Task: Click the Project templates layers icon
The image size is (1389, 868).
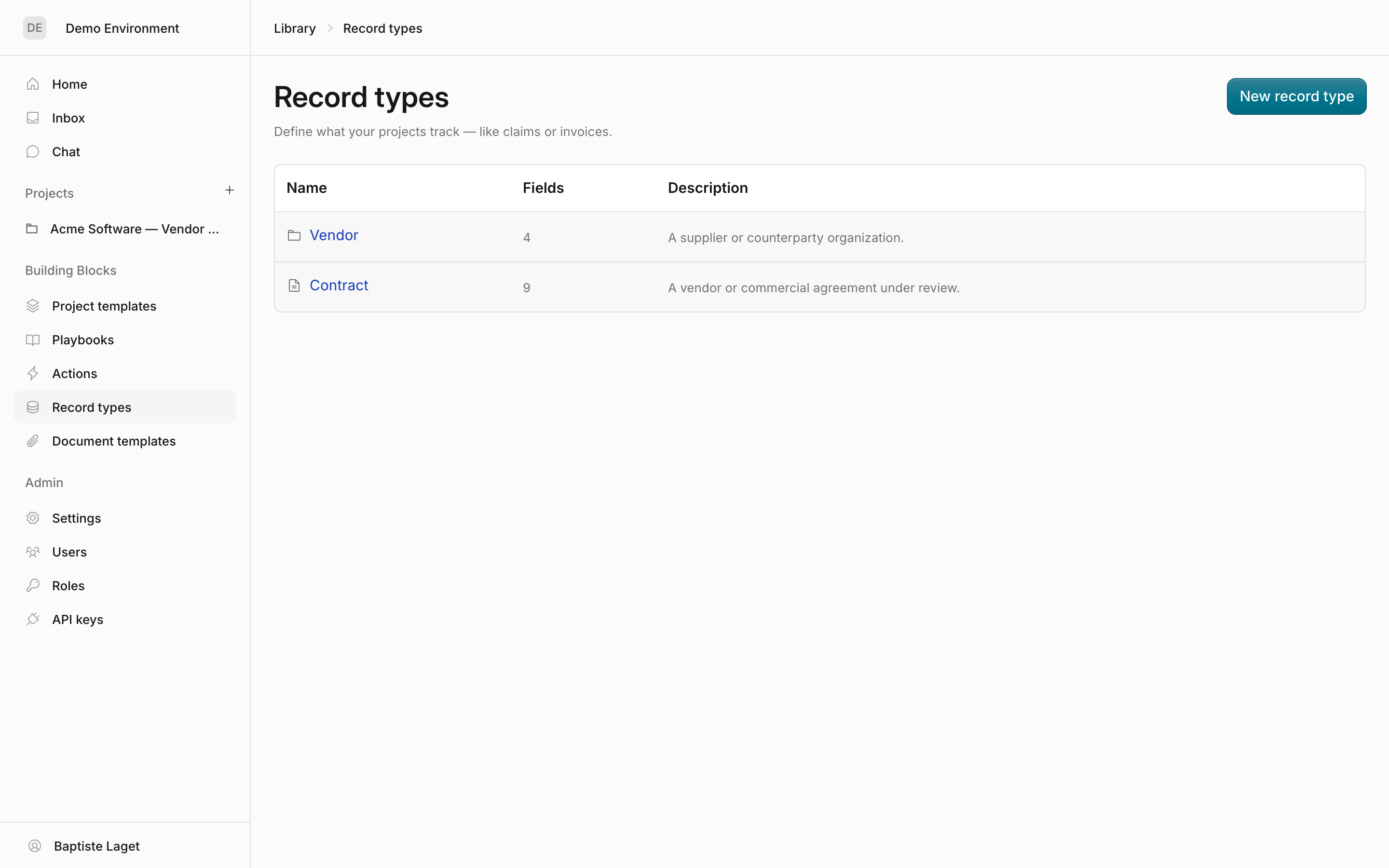Action: (x=33, y=306)
